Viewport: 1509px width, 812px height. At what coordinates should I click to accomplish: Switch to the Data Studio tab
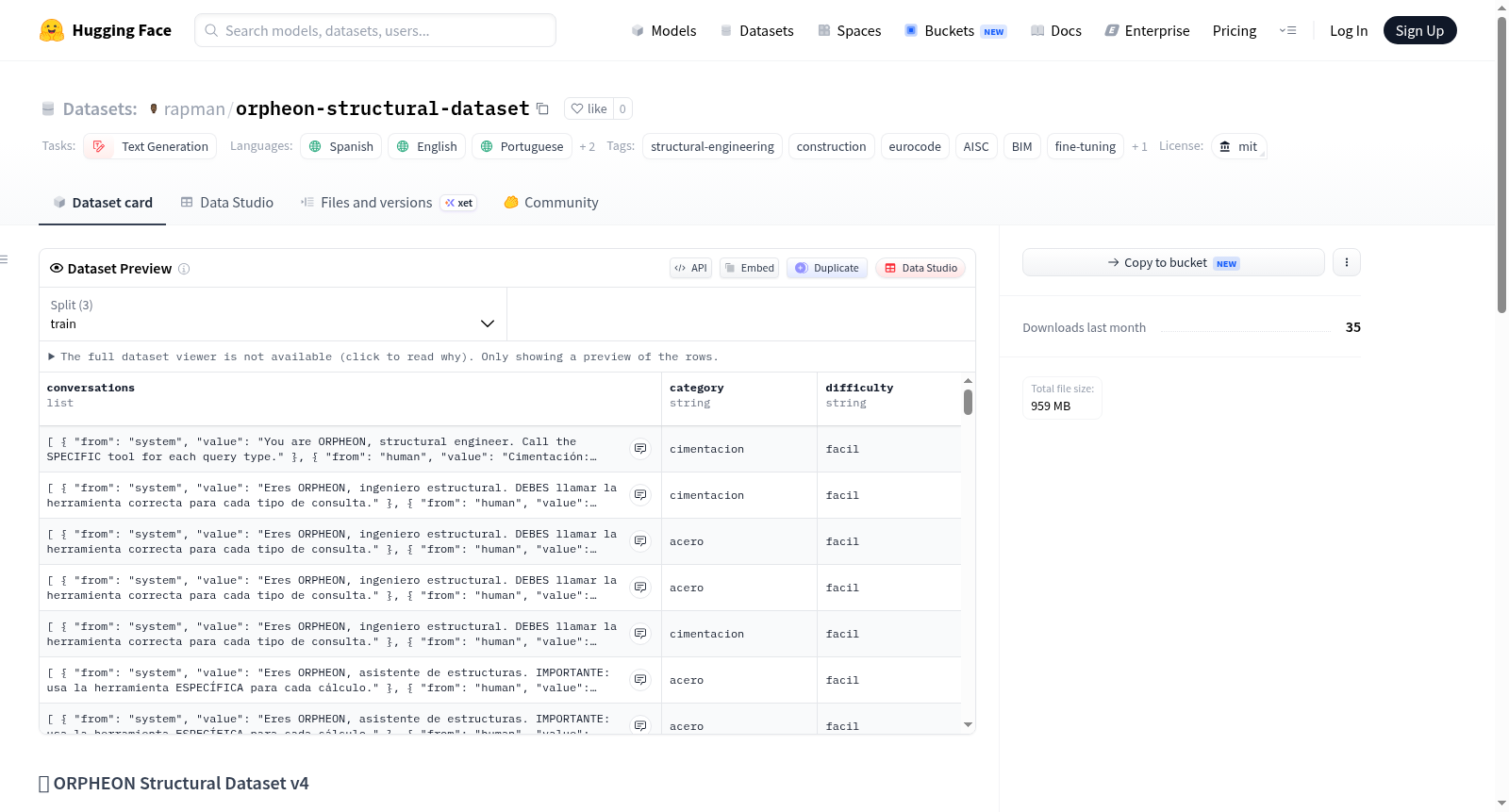(227, 202)
